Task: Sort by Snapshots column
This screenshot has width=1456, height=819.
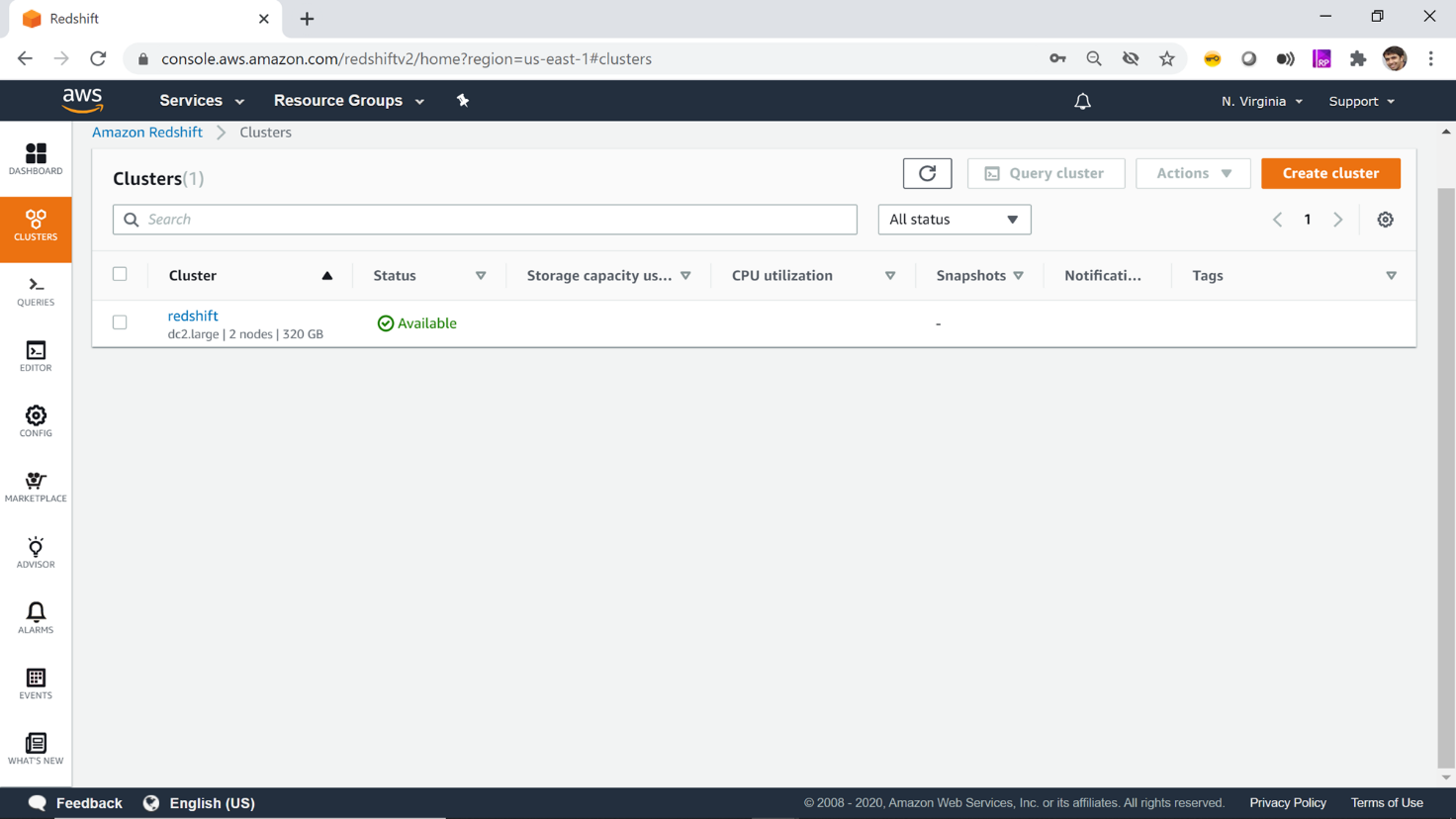Action: [1019, 276]
